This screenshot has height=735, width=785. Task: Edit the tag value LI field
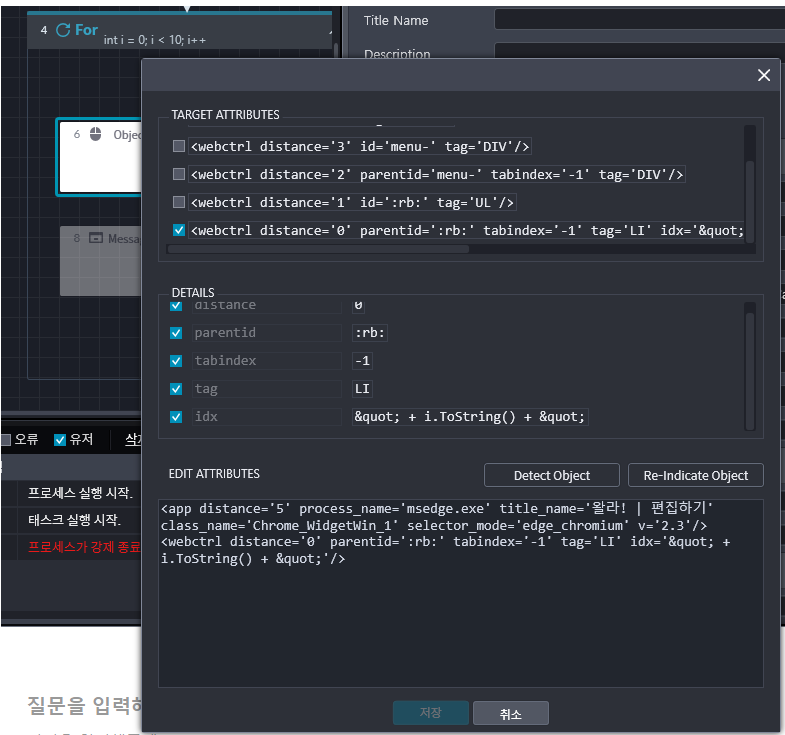pyautogui.click(x=362, y=389)
